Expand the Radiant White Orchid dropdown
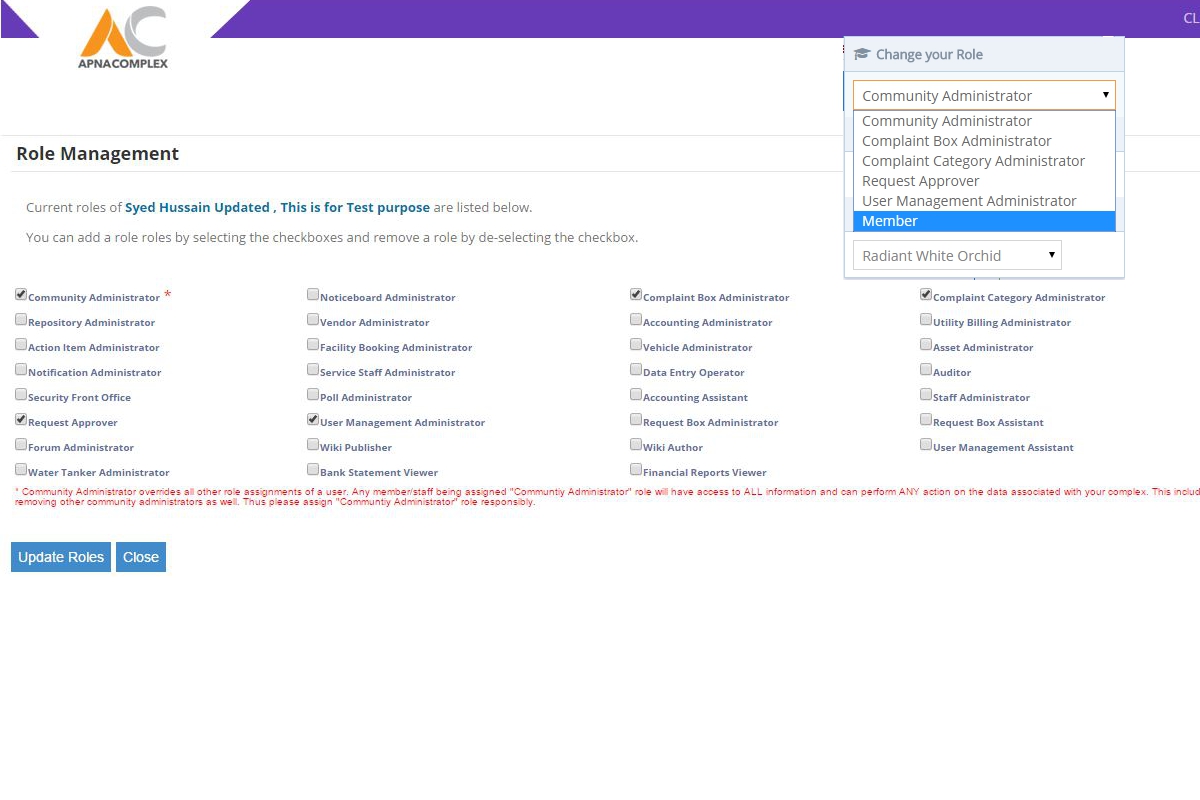Screen dimensions: 1200x800 click(x=957, y=256)
